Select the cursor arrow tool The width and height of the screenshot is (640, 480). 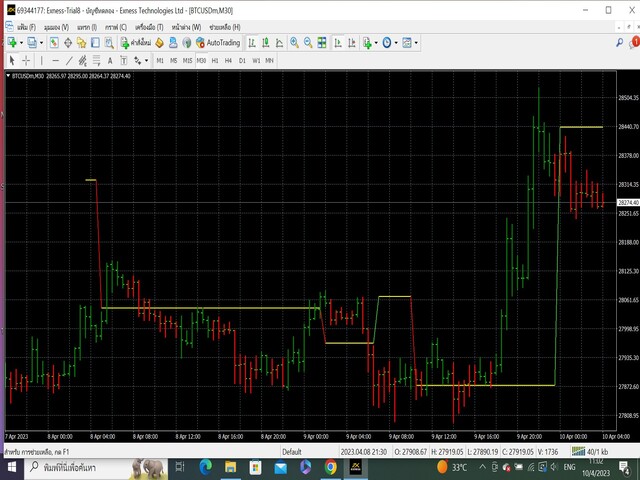12,60
